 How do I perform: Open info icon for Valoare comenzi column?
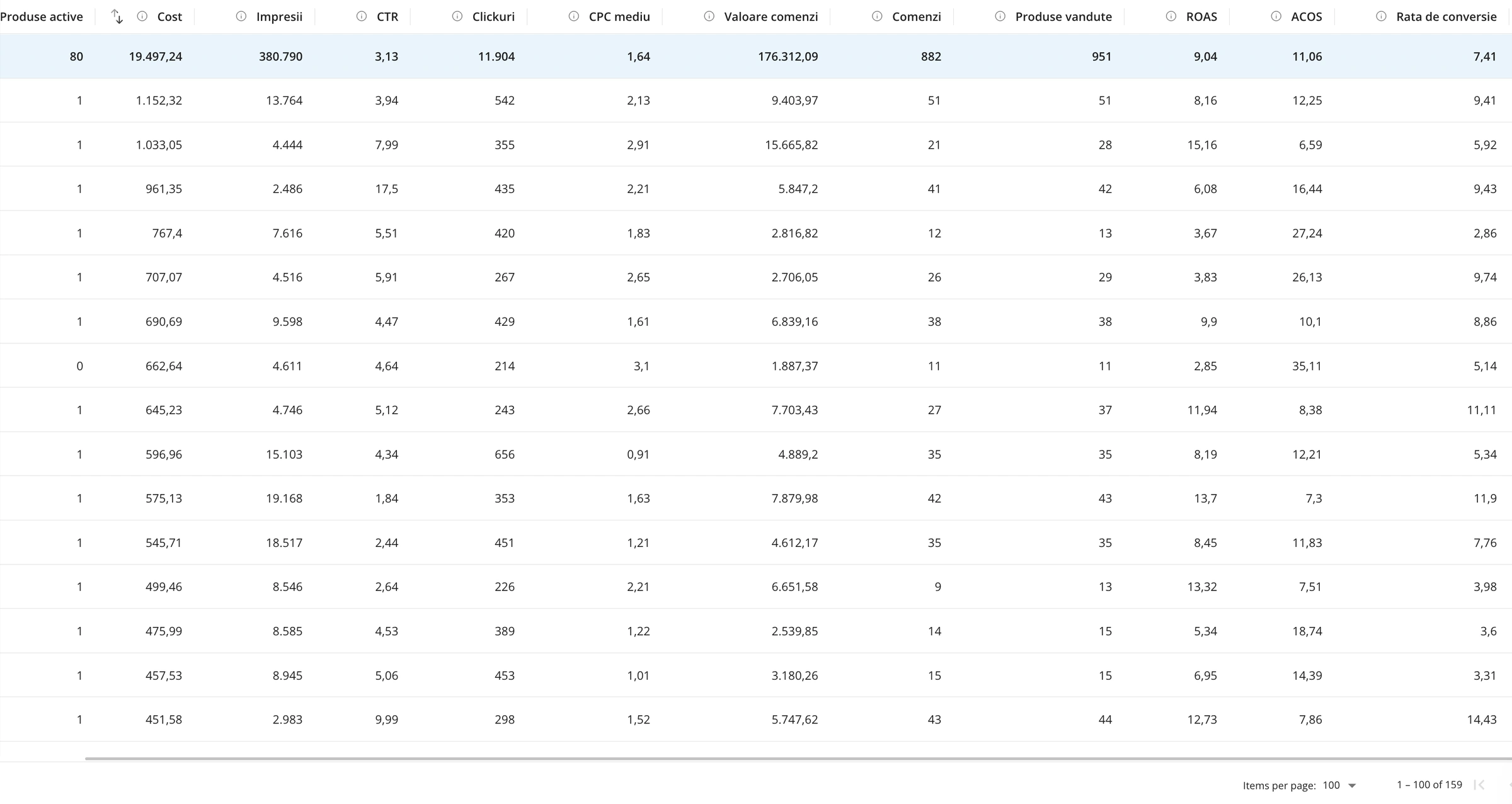[709, 16]
